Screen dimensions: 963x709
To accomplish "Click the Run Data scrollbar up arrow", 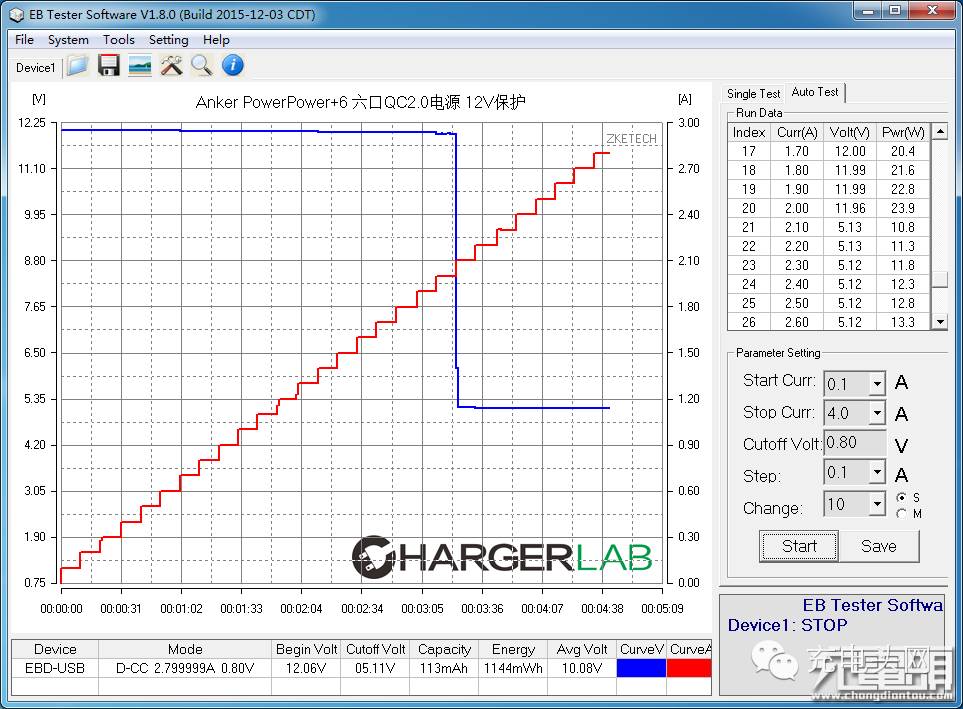I will click(x=940, y=131).
